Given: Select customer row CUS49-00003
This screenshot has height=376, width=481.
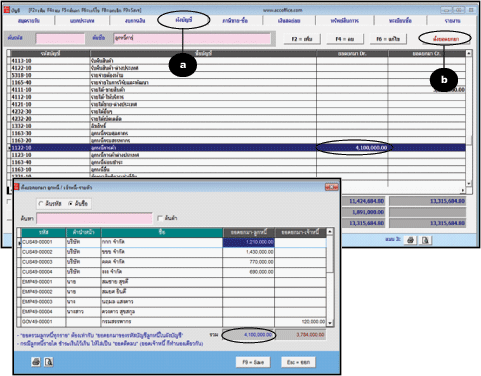Looking at the screenshot, I should [x=174, y=262].
